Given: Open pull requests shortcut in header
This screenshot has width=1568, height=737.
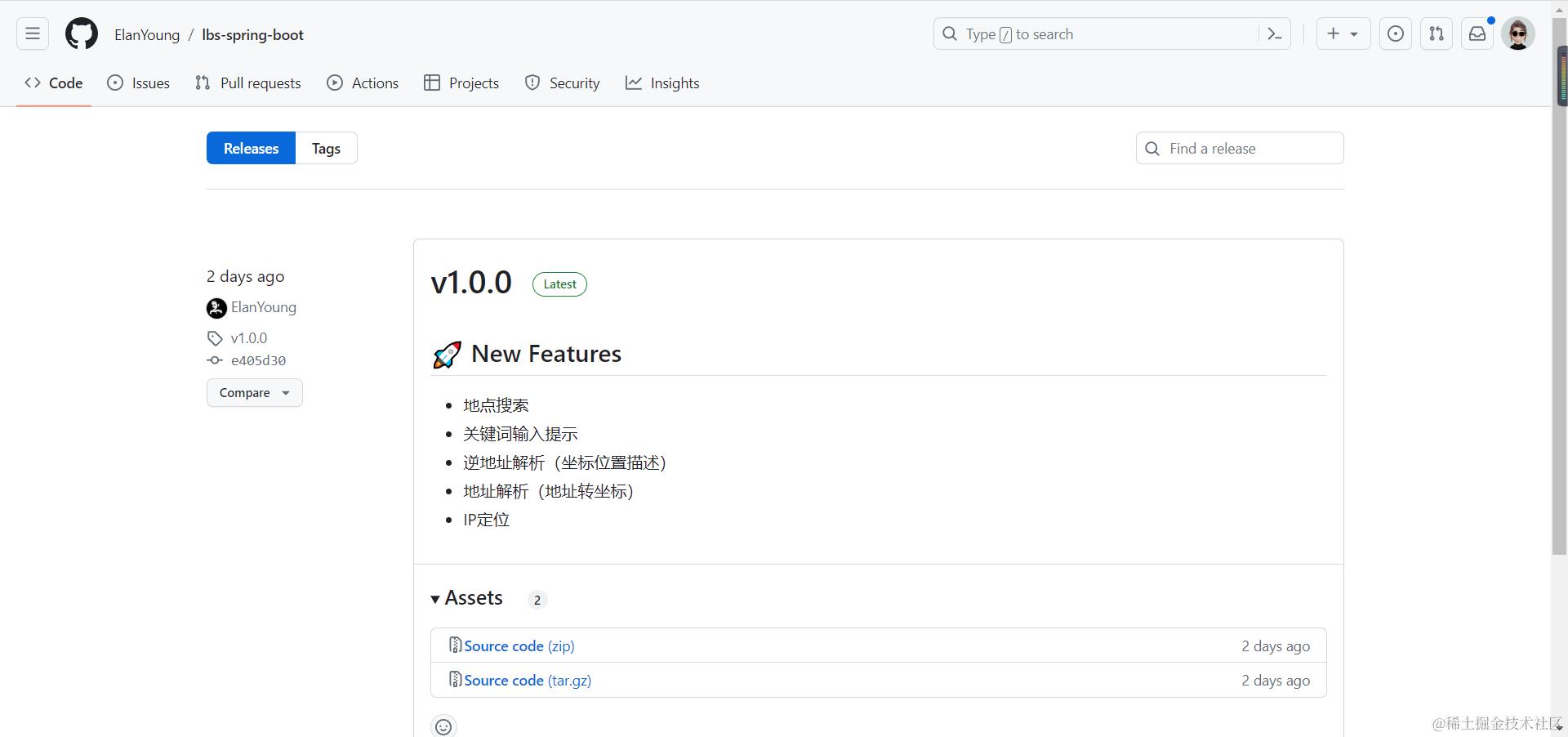Looking at the screenshot, I should point(1436,34).
